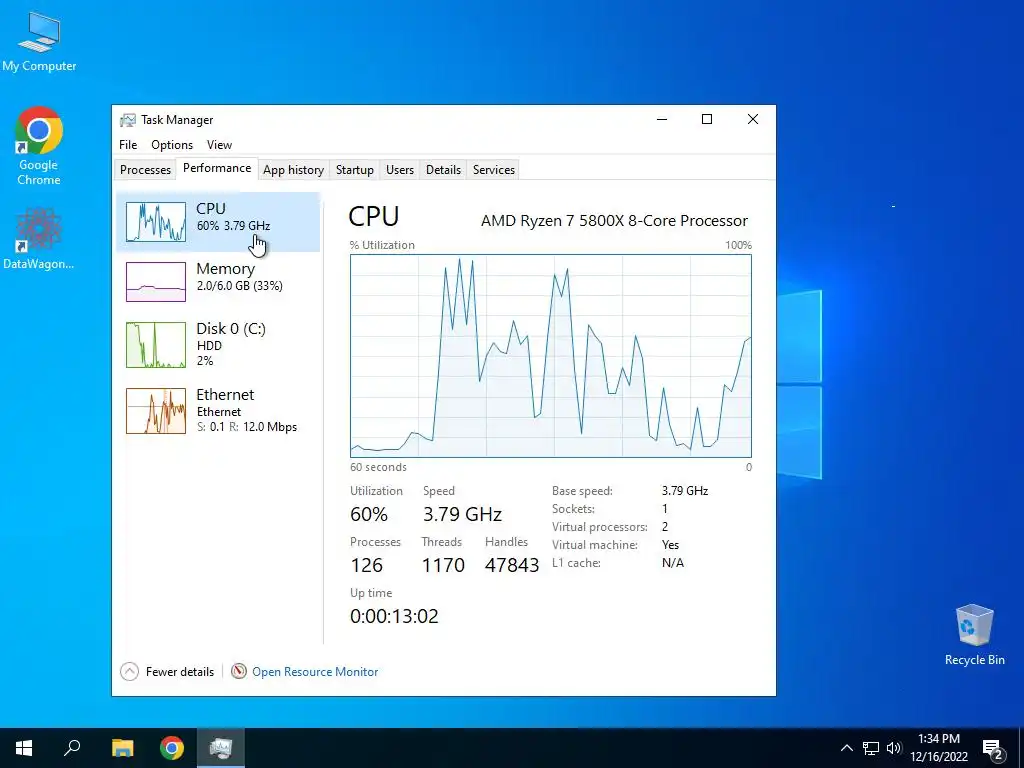Switch to the Details tab

coord(443,170)
